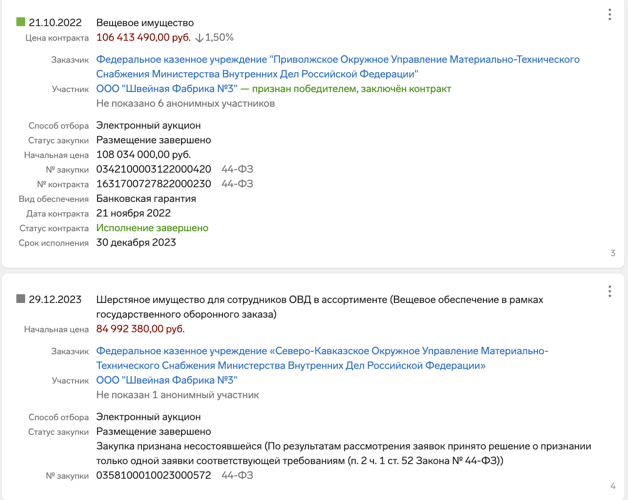The width and height of the screenshot is (628, 500).
Task: Click the "признан победителем, заключён контракт" text
Action: click(351, 89)
